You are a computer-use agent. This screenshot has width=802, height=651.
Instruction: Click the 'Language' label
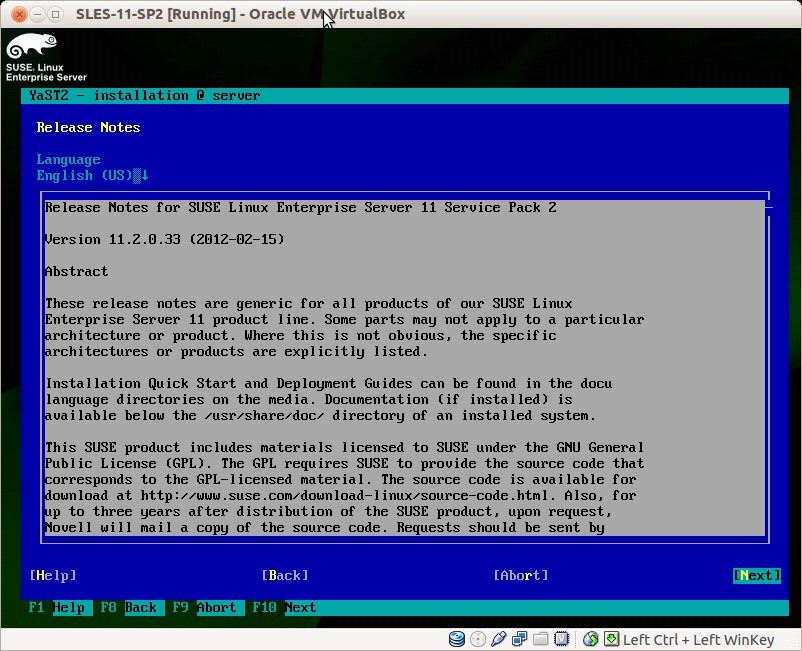(x=69, y=160)
